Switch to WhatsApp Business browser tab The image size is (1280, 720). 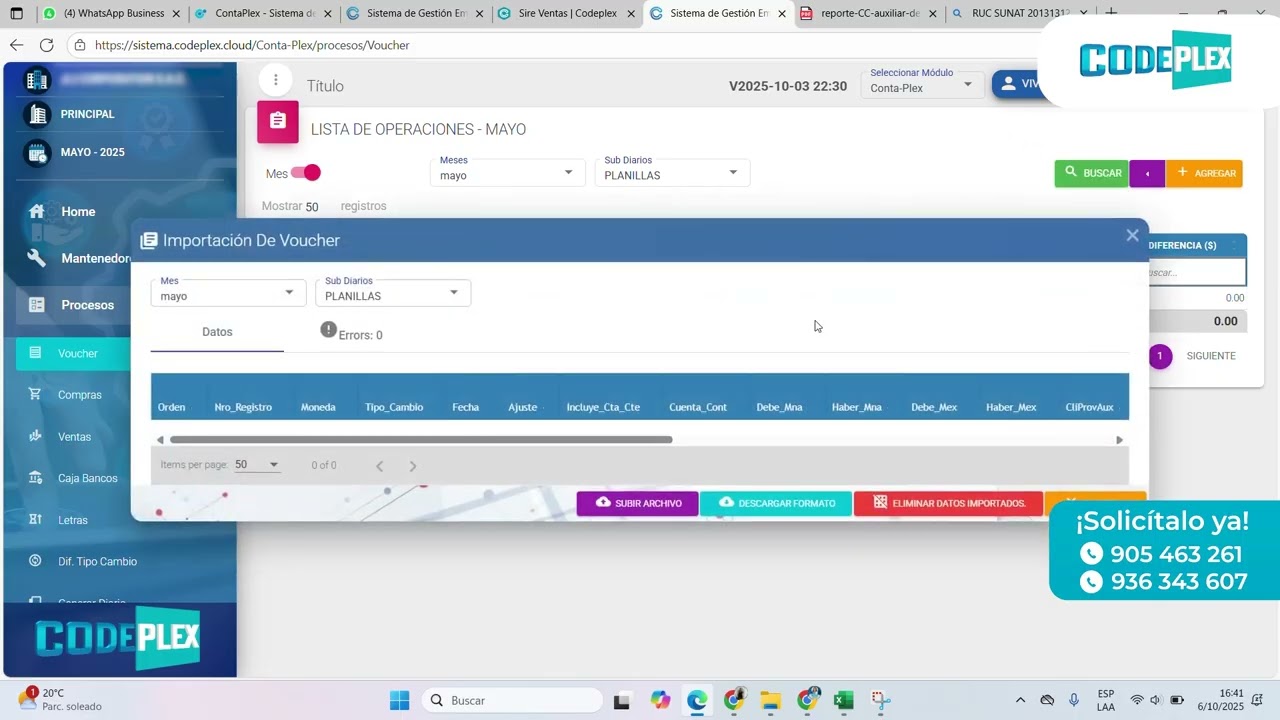[112, 14]
